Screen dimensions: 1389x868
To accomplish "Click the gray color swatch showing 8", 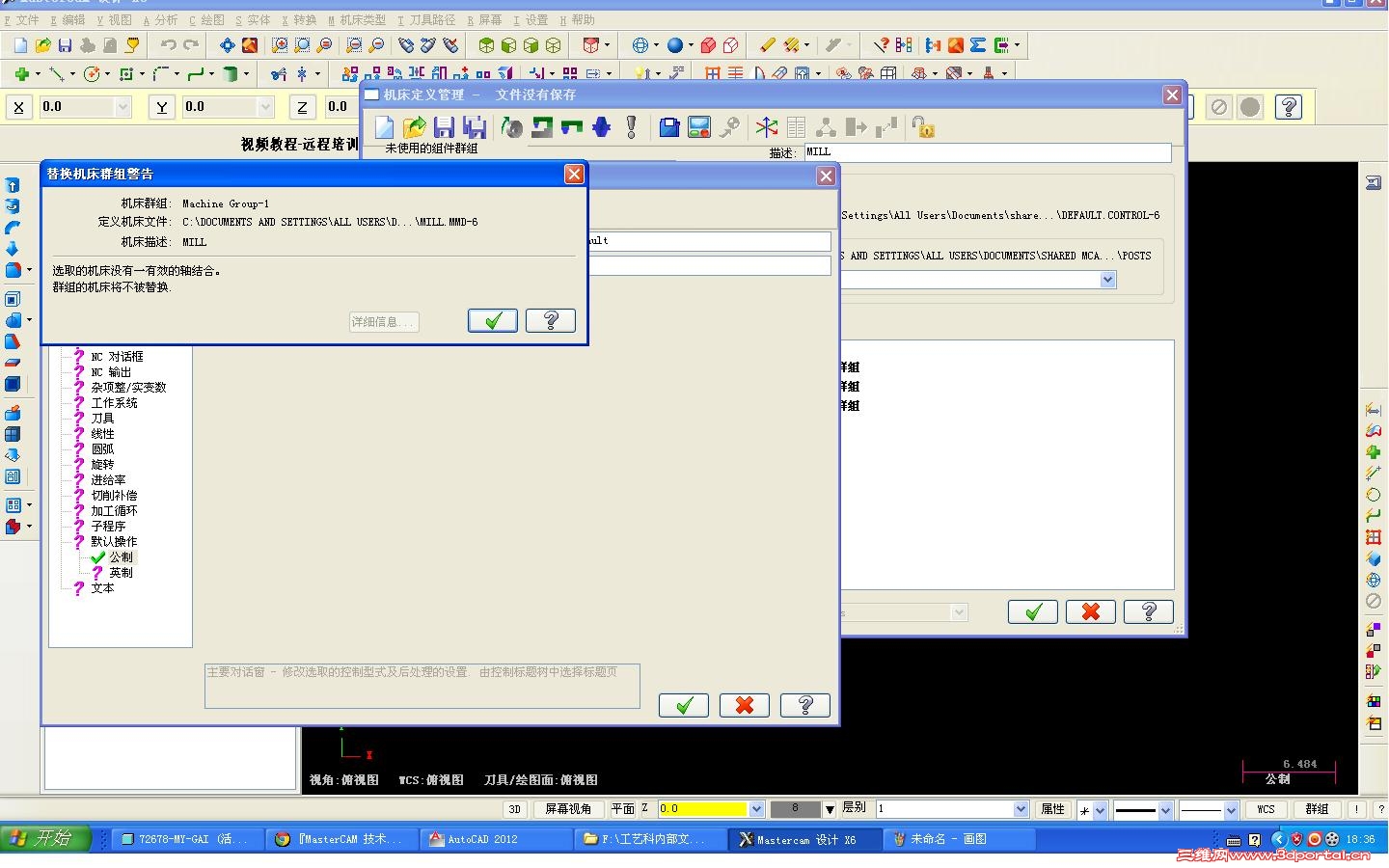I will 795,809.
